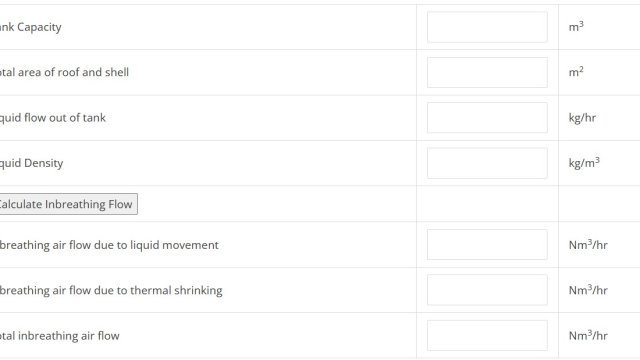Click the Calculate Inbreathing Flow button
640x360 pixels.
click(67, 204)
